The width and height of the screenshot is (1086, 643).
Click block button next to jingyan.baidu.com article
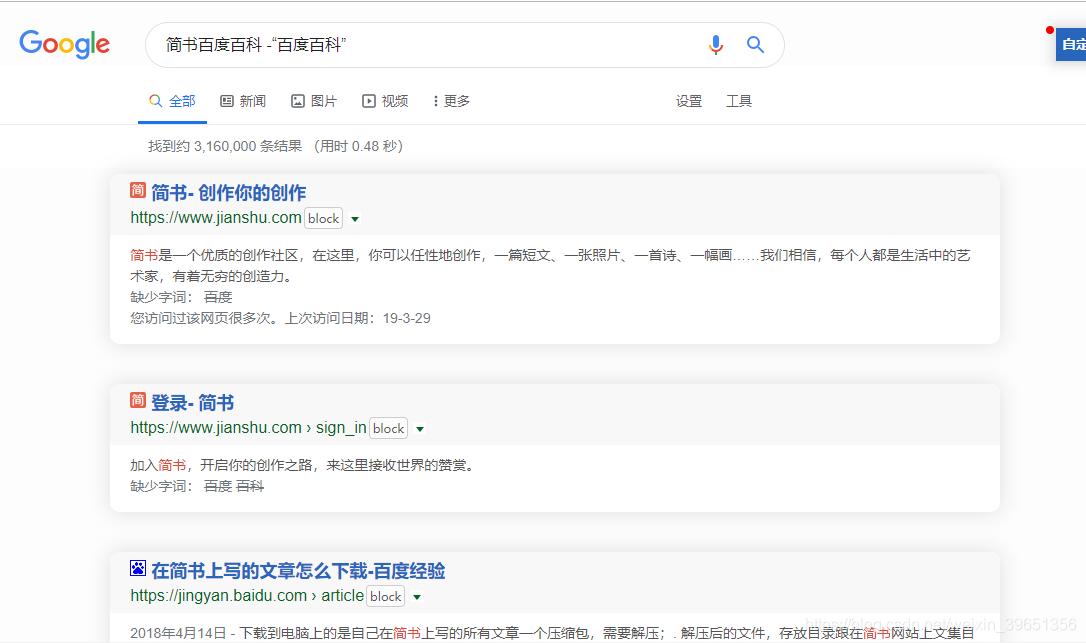386,597
